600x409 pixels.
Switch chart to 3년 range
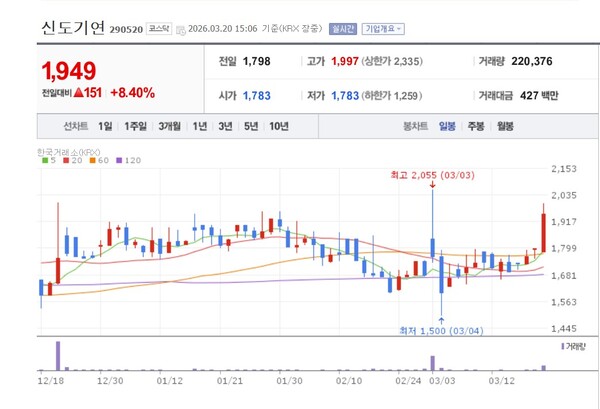pyautogui.click(x=226, y=126)
